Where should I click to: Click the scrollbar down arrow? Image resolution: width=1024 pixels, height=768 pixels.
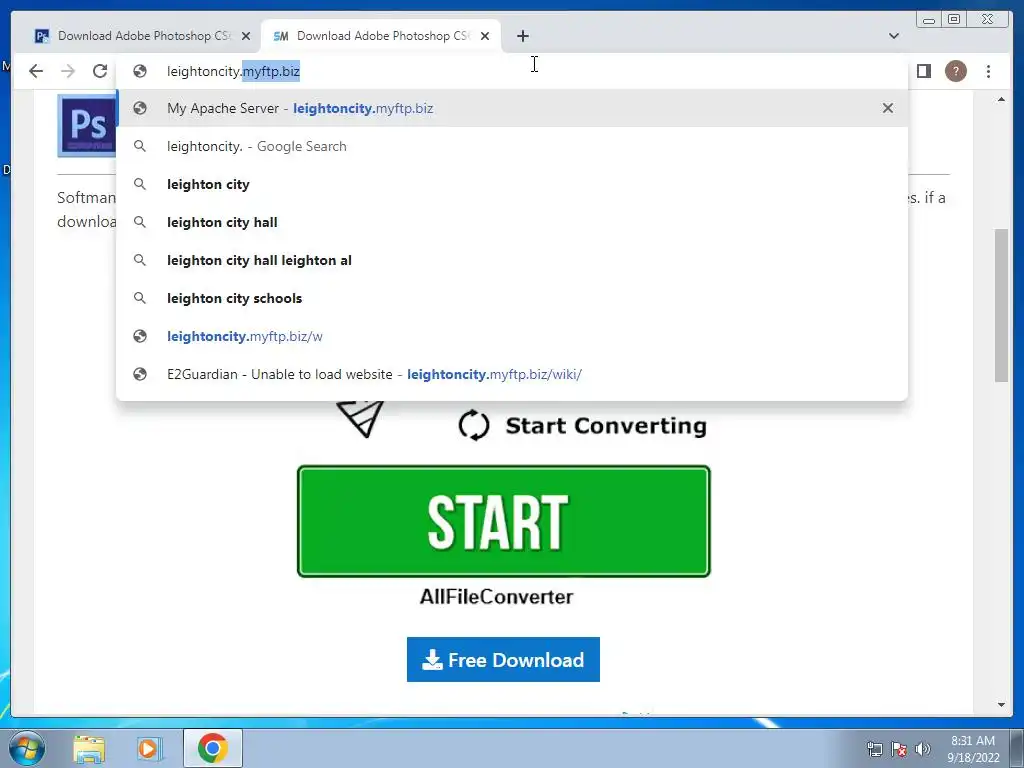[1001, 705]
